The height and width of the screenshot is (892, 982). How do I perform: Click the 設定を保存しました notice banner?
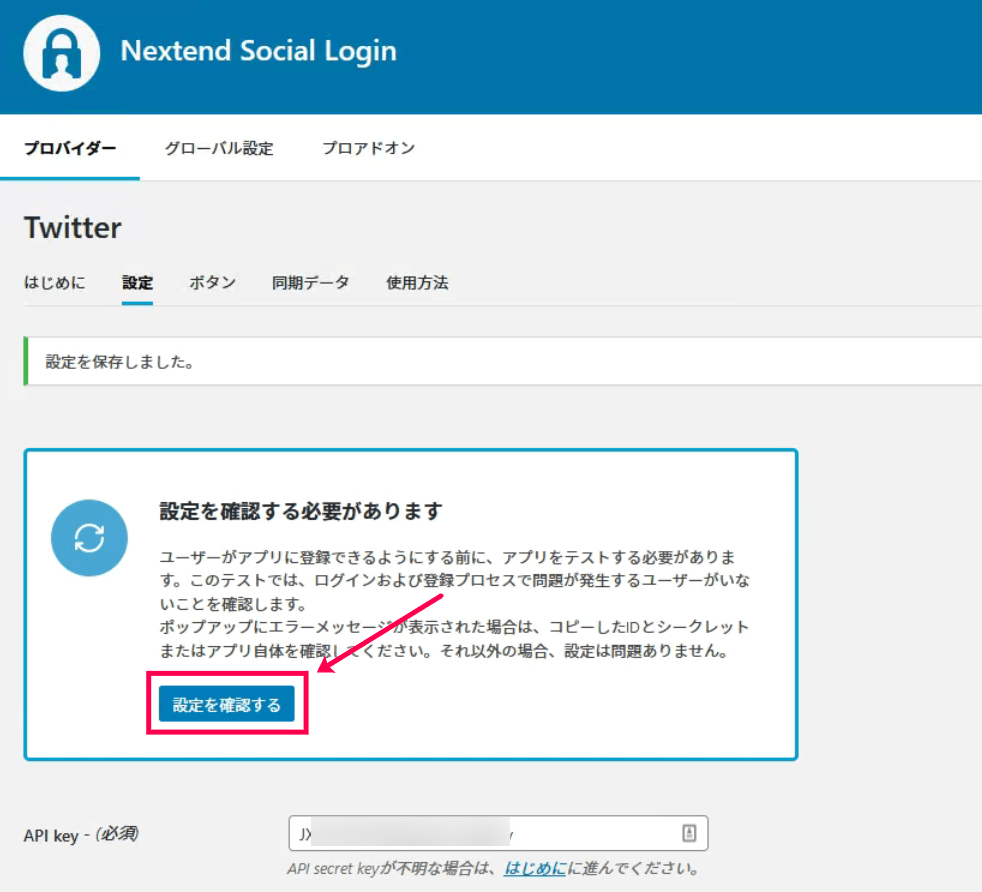500,361
